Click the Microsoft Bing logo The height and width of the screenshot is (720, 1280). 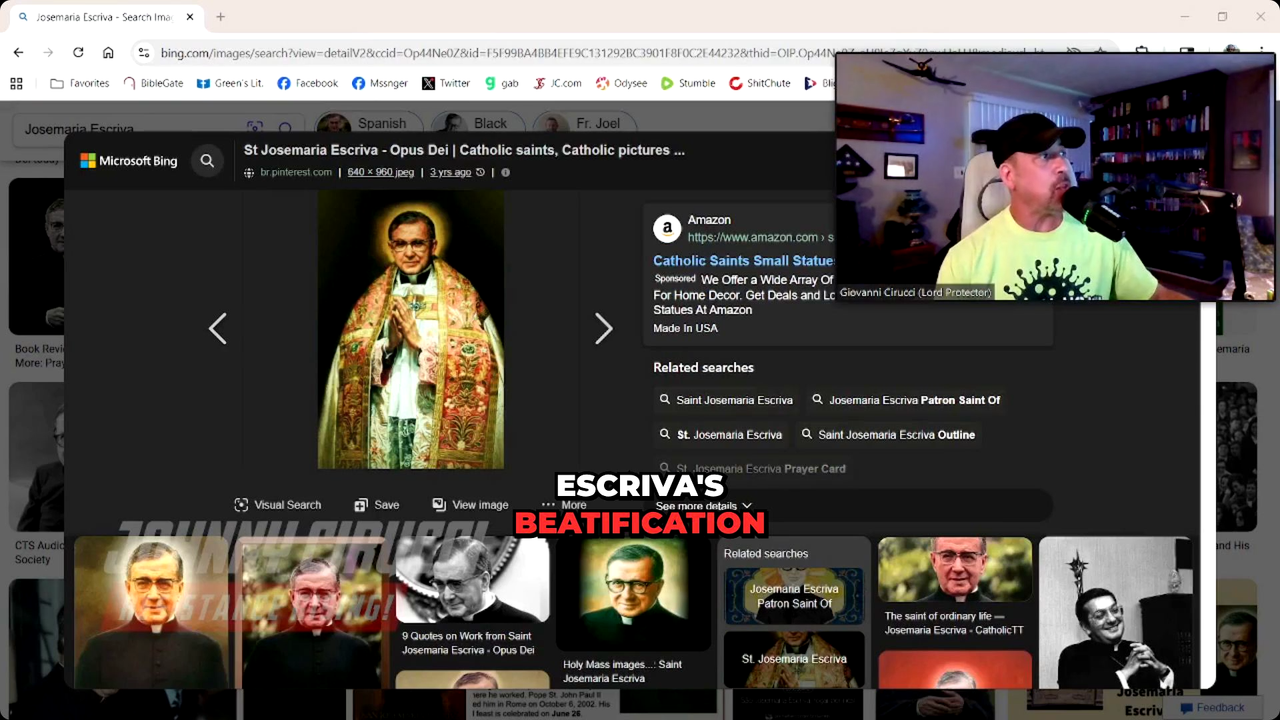pyautogui.click(x=129, y=160)
